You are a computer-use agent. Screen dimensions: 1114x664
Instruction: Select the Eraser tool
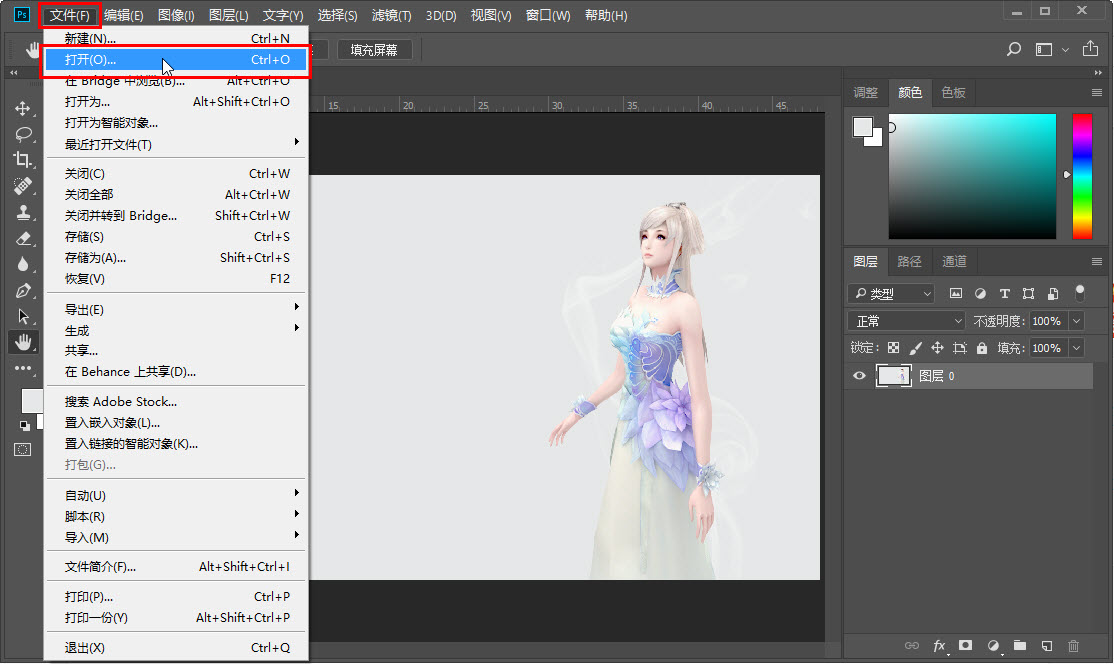click(23, 239)
